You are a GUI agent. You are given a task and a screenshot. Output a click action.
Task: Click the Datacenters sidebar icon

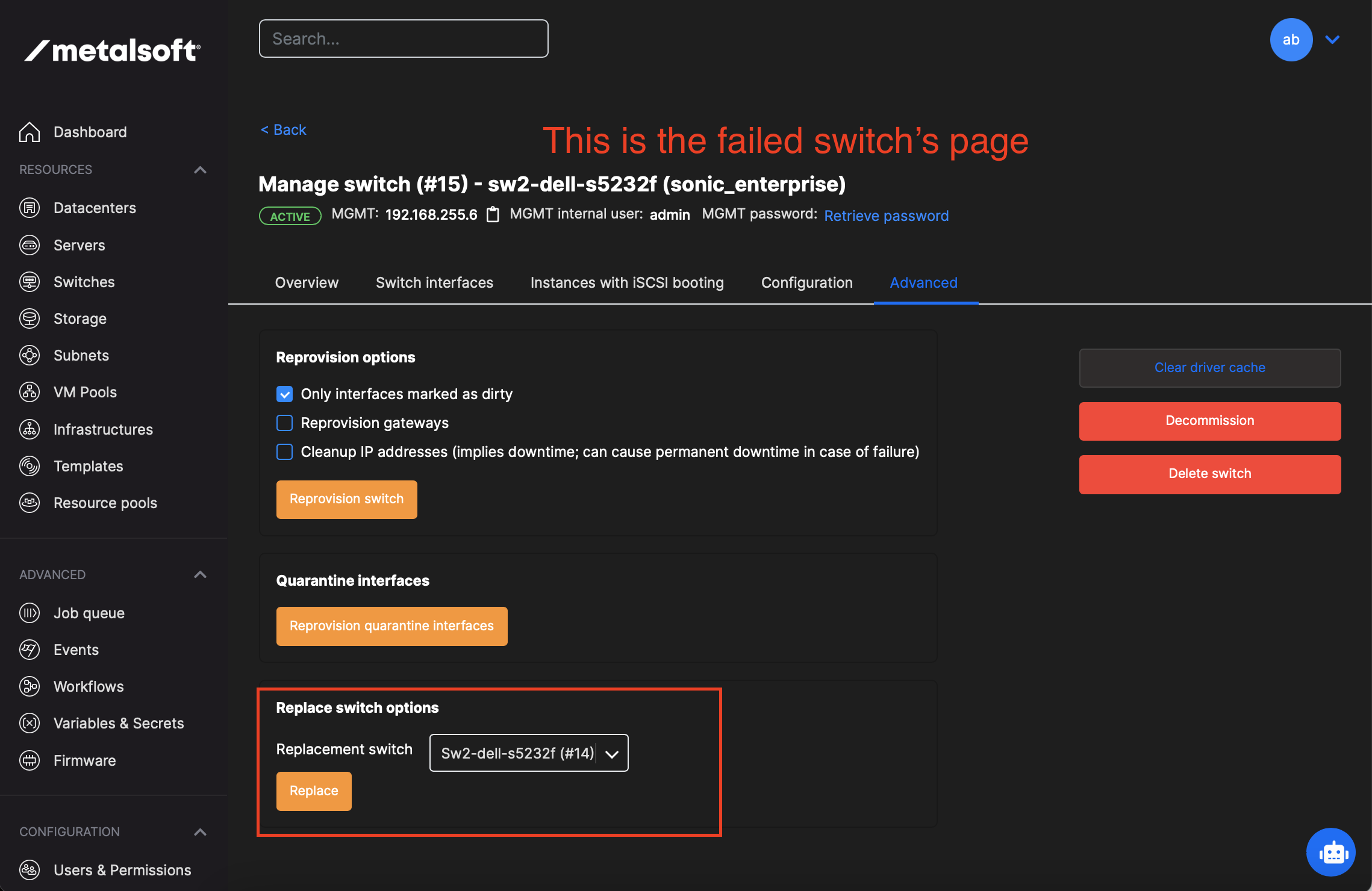[x=30, y=208]
